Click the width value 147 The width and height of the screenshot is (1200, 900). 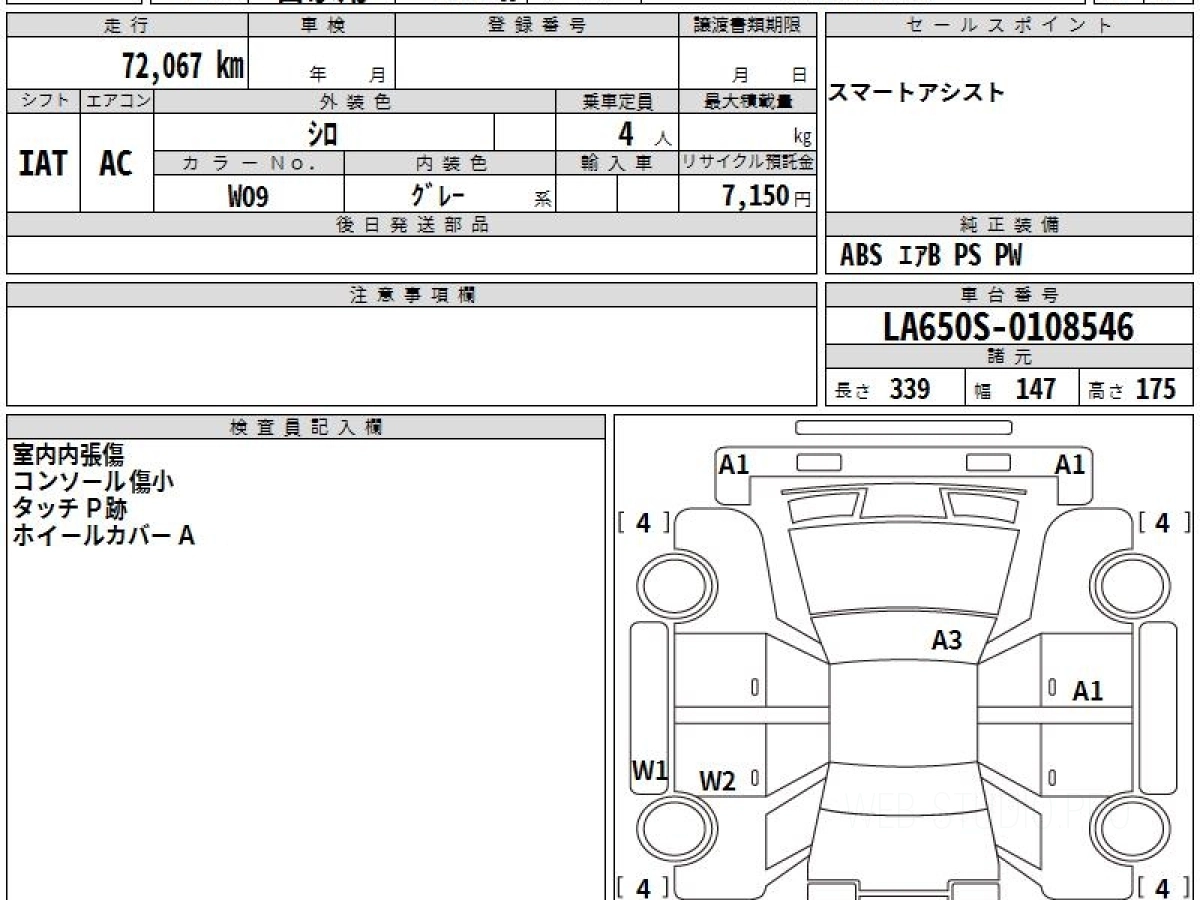[x=1036, y=389]
